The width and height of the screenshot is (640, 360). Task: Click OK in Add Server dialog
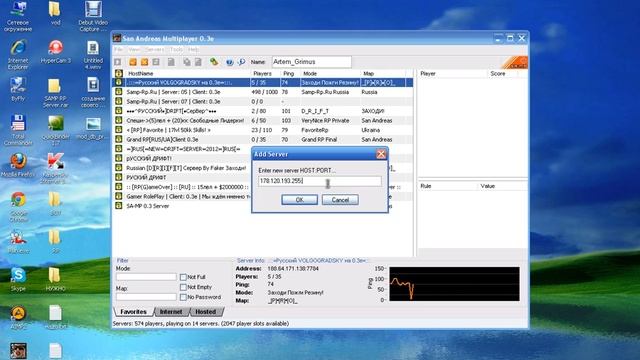click(299, 200)
